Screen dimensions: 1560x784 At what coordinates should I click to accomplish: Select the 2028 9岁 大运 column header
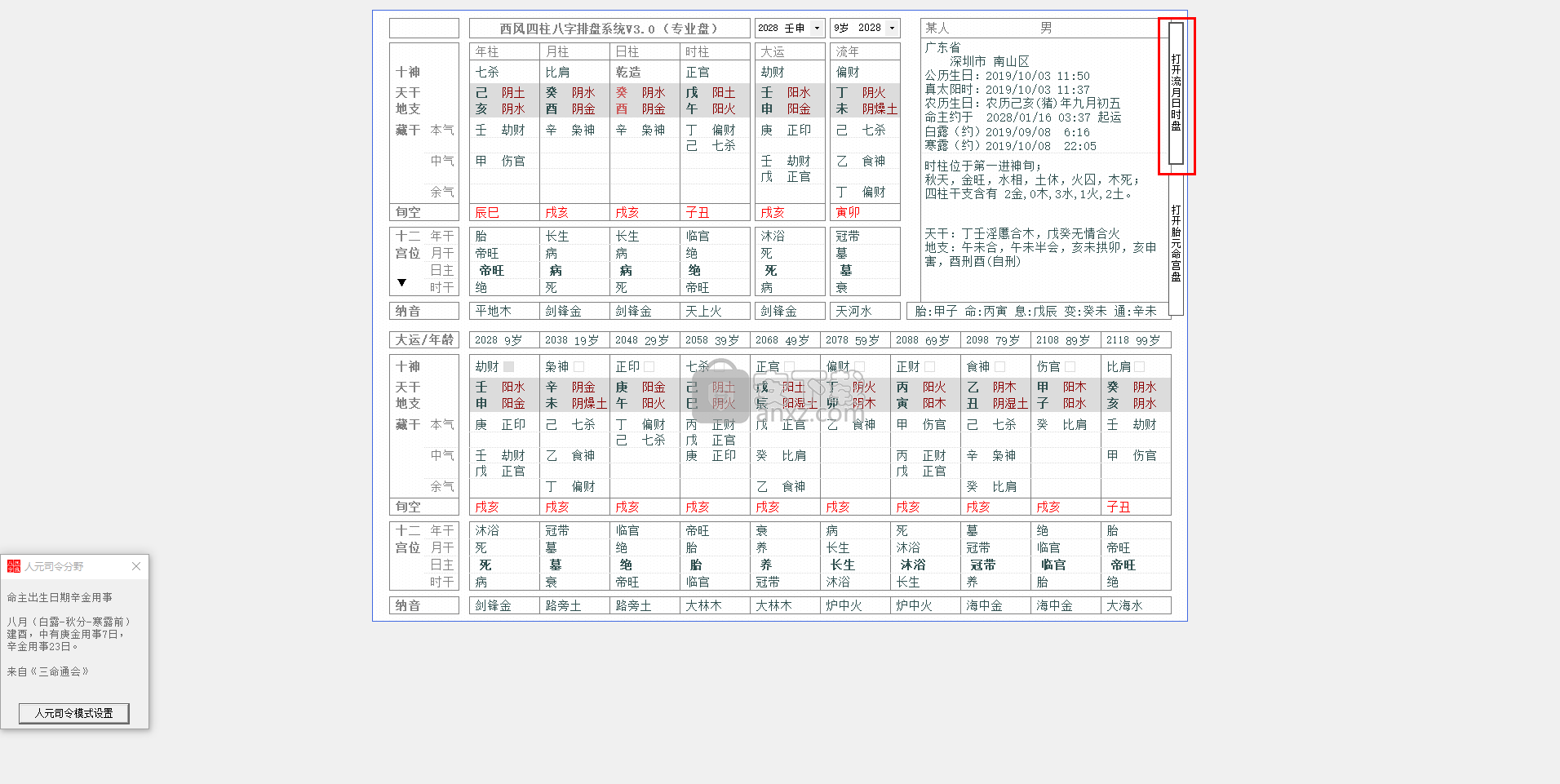504,340
